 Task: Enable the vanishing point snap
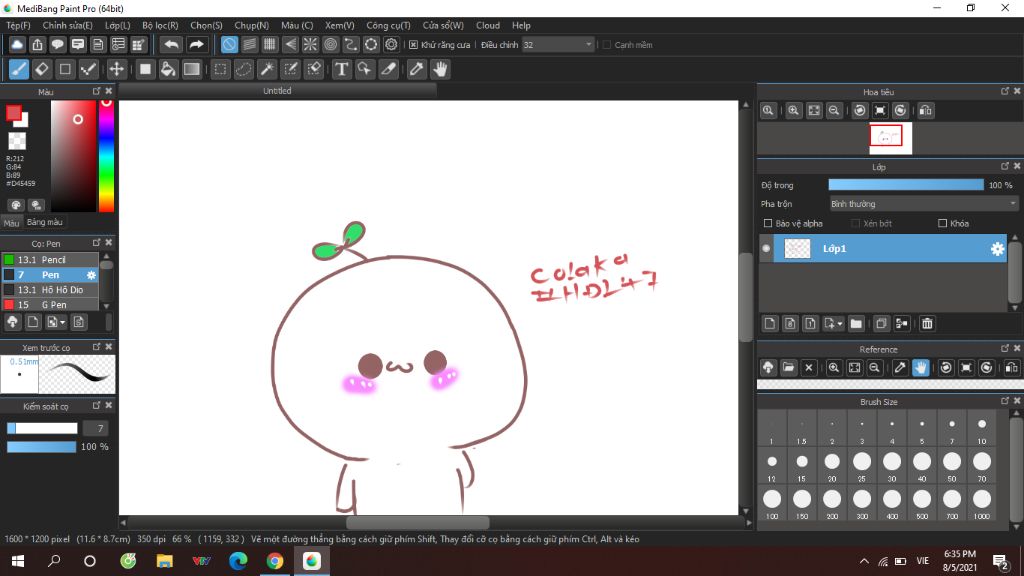click(290, 44)
